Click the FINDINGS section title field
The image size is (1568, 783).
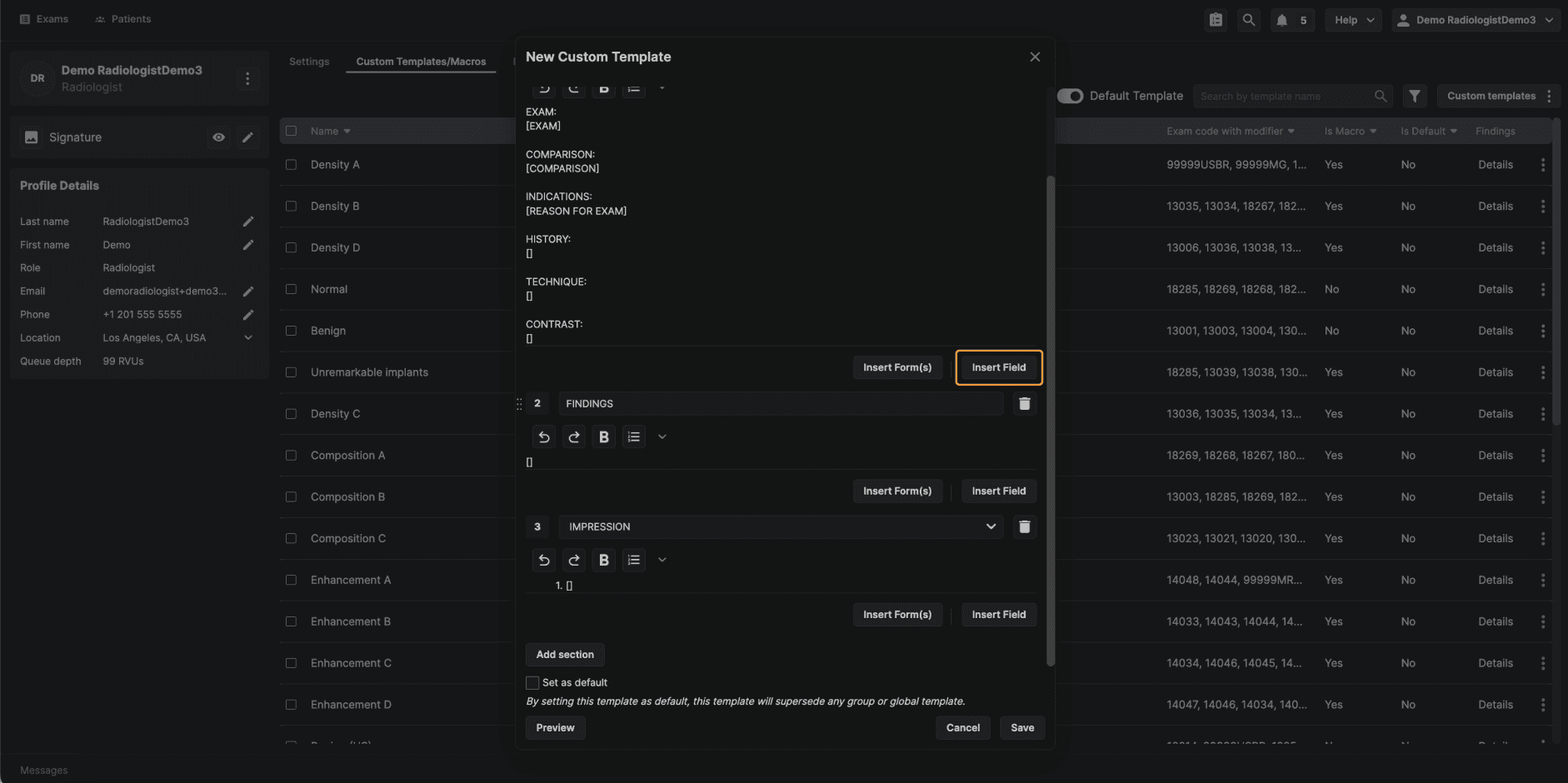pos(781,403)
